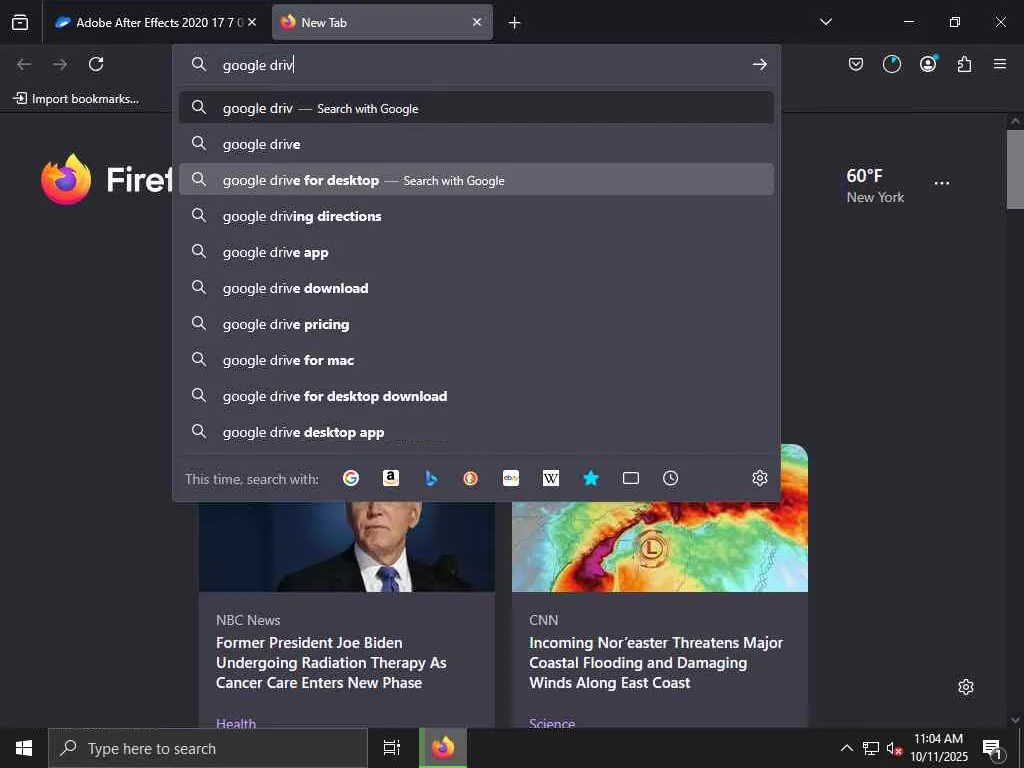Select 'google drive desktop app' suggestion
This screenshot has height=768, width=1024.
(476, 432)
